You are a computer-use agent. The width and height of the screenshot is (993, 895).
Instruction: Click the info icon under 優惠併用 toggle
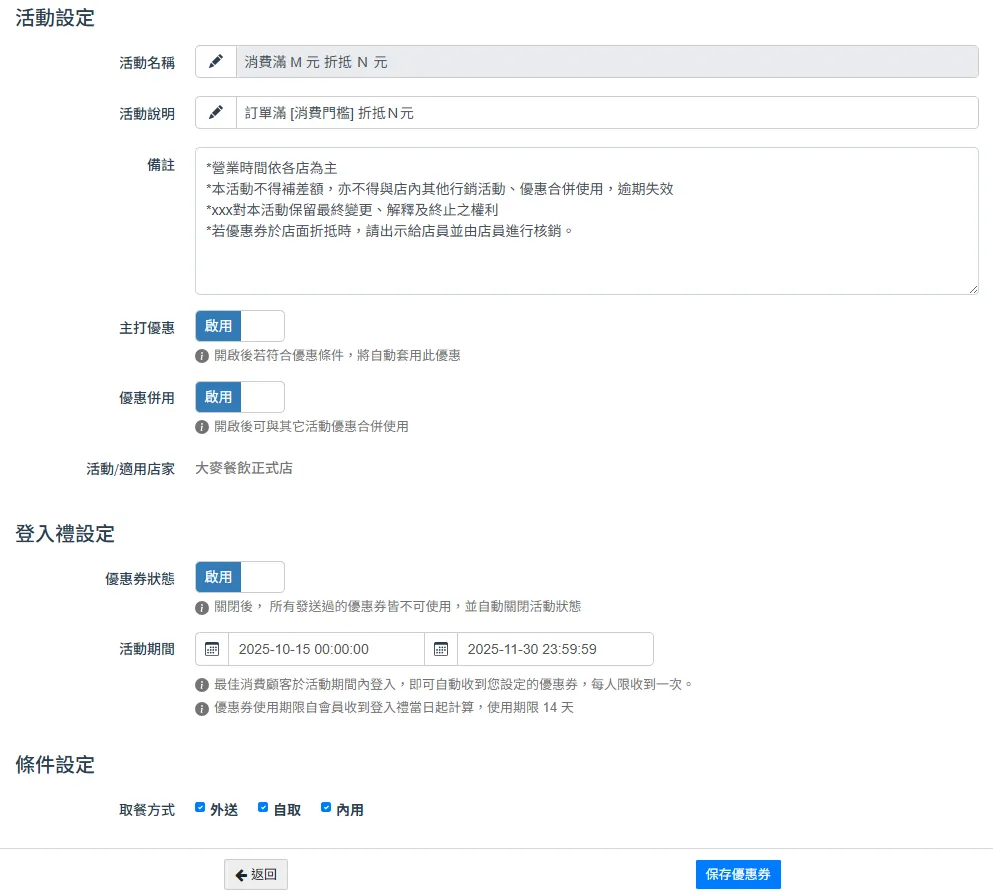coord(202,427)
